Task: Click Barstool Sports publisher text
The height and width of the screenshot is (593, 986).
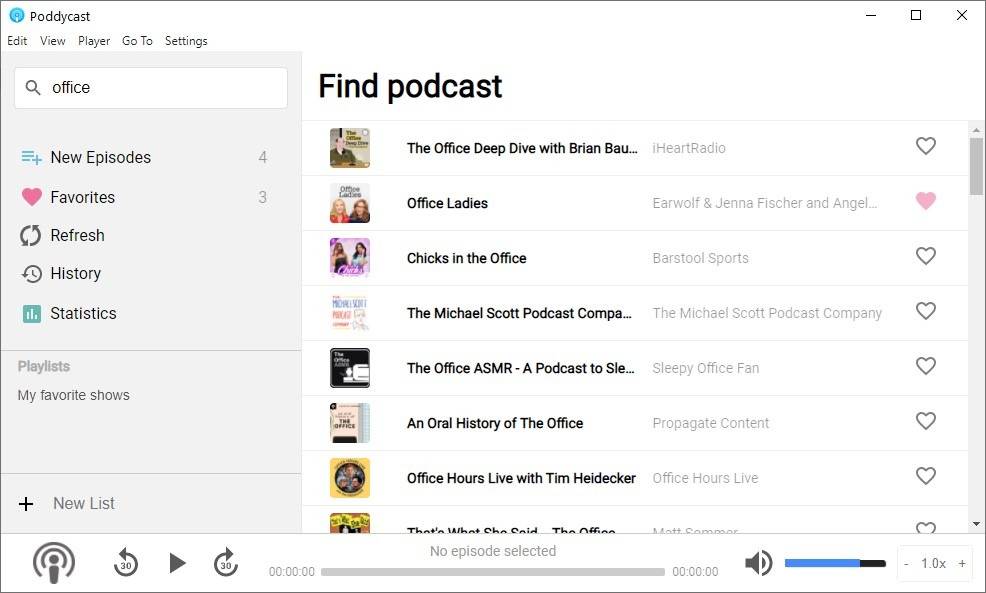Action: click(x=701, y=258)
